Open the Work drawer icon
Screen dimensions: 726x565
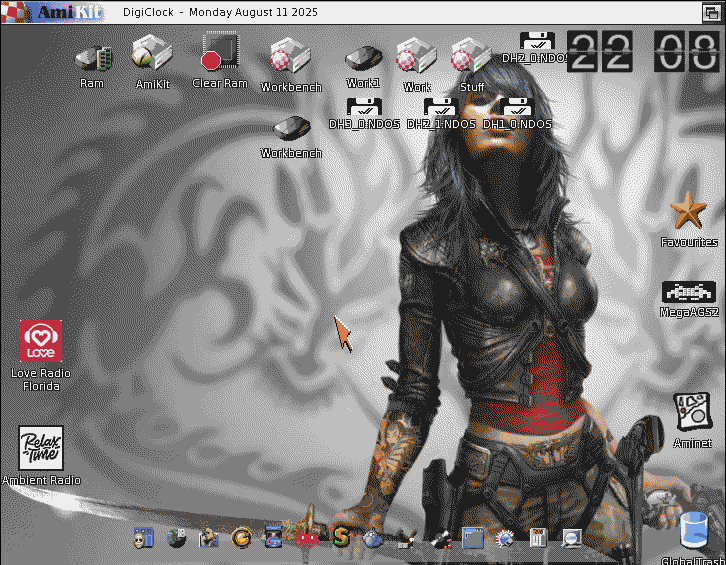pyautogui.click(x=416, y=56)
